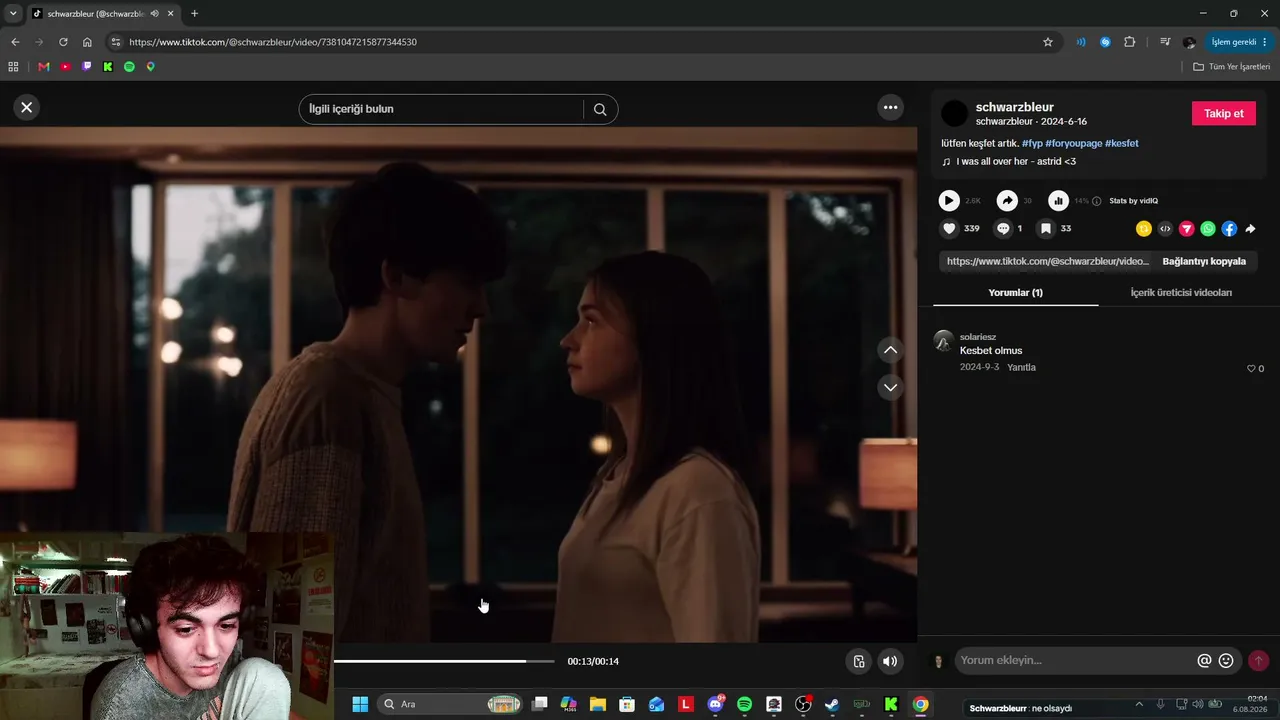Copy link with Bağlantıyı kopyala
The height and width of the screenshot is (720, 1280).
click(1204, 261)
